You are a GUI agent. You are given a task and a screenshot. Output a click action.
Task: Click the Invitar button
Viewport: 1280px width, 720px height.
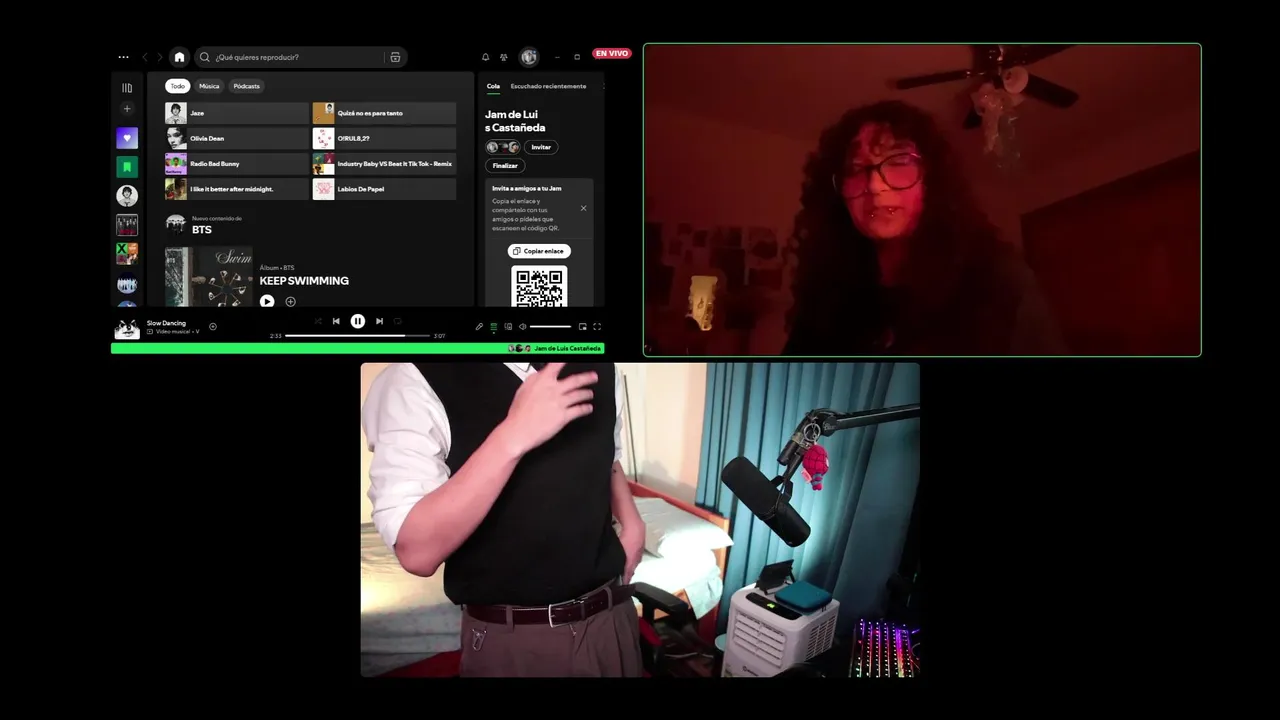[541, 147]
